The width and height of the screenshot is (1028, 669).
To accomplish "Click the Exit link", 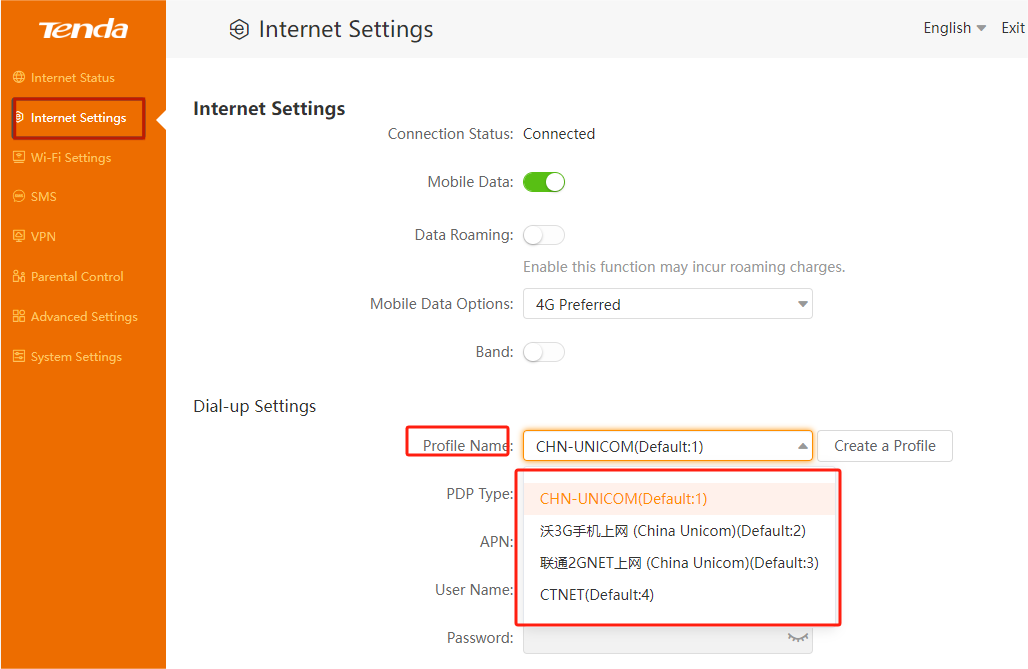I will 1013,28.
